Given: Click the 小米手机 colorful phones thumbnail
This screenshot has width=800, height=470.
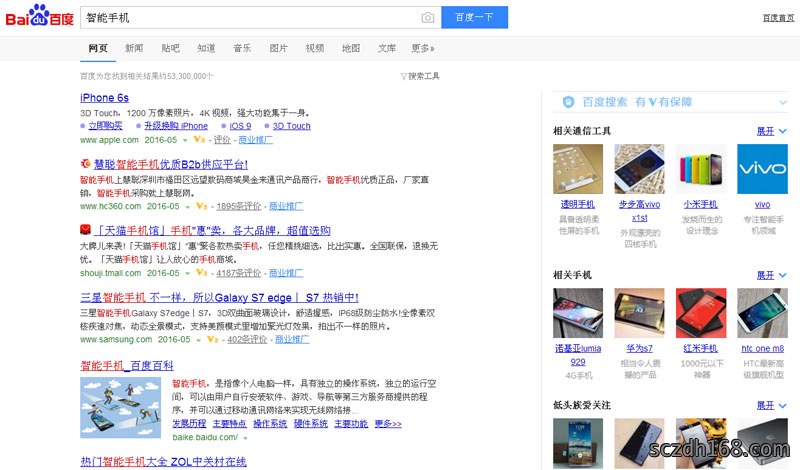Looking at the screenshot, I should [701, 169].
